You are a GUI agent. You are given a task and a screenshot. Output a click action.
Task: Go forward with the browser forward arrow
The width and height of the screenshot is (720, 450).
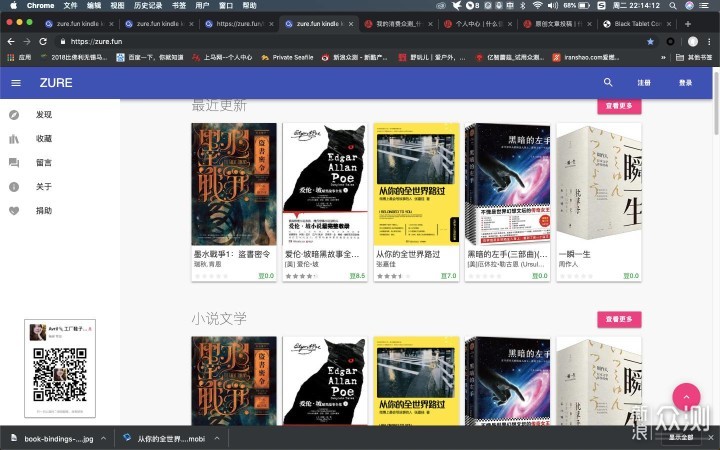27,41
